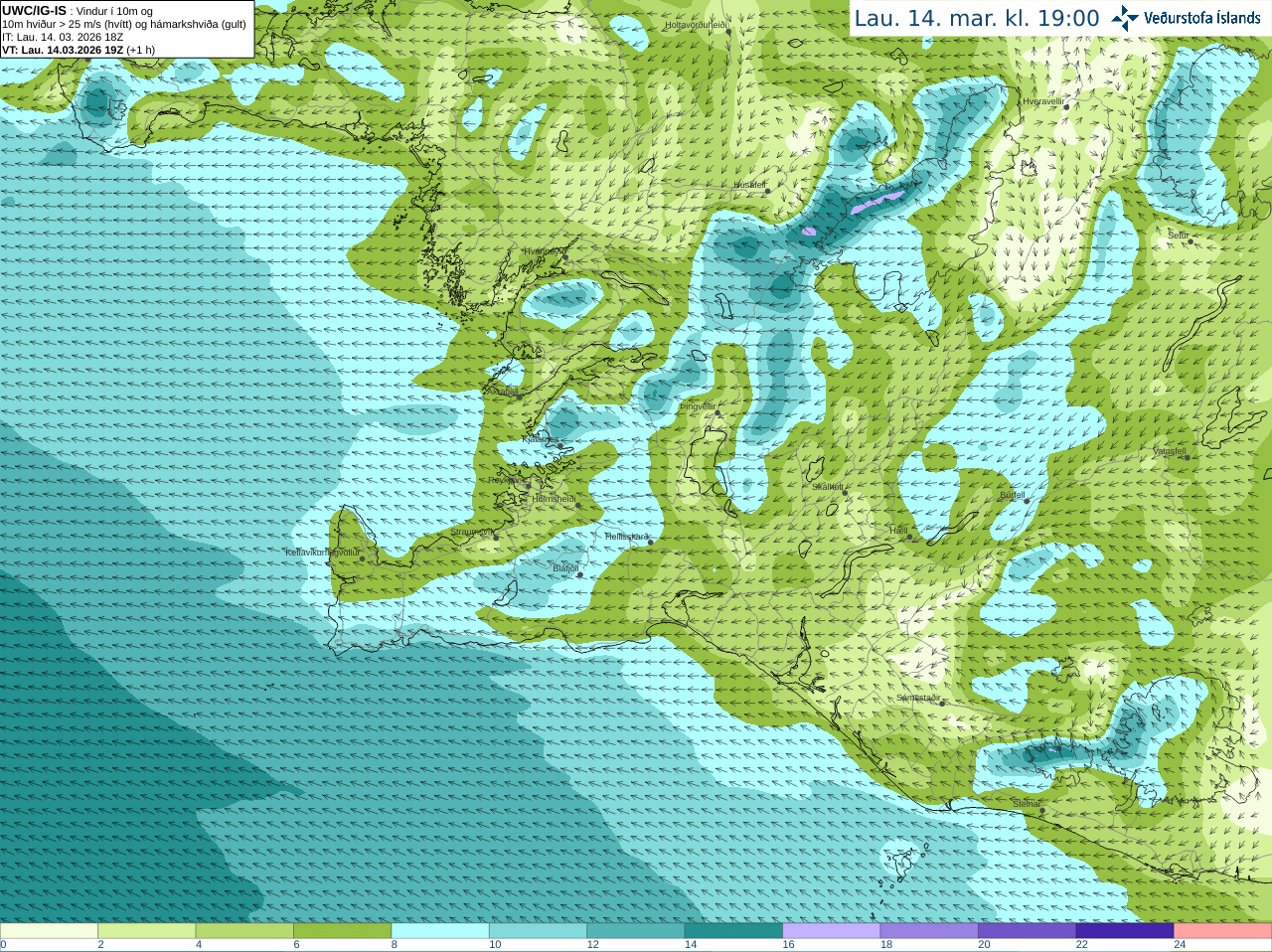This screenshot has width=1272, height=952.
Task: Select the date label Lau. 14. mar. kl. 19:00
Action: click(977, 18)
